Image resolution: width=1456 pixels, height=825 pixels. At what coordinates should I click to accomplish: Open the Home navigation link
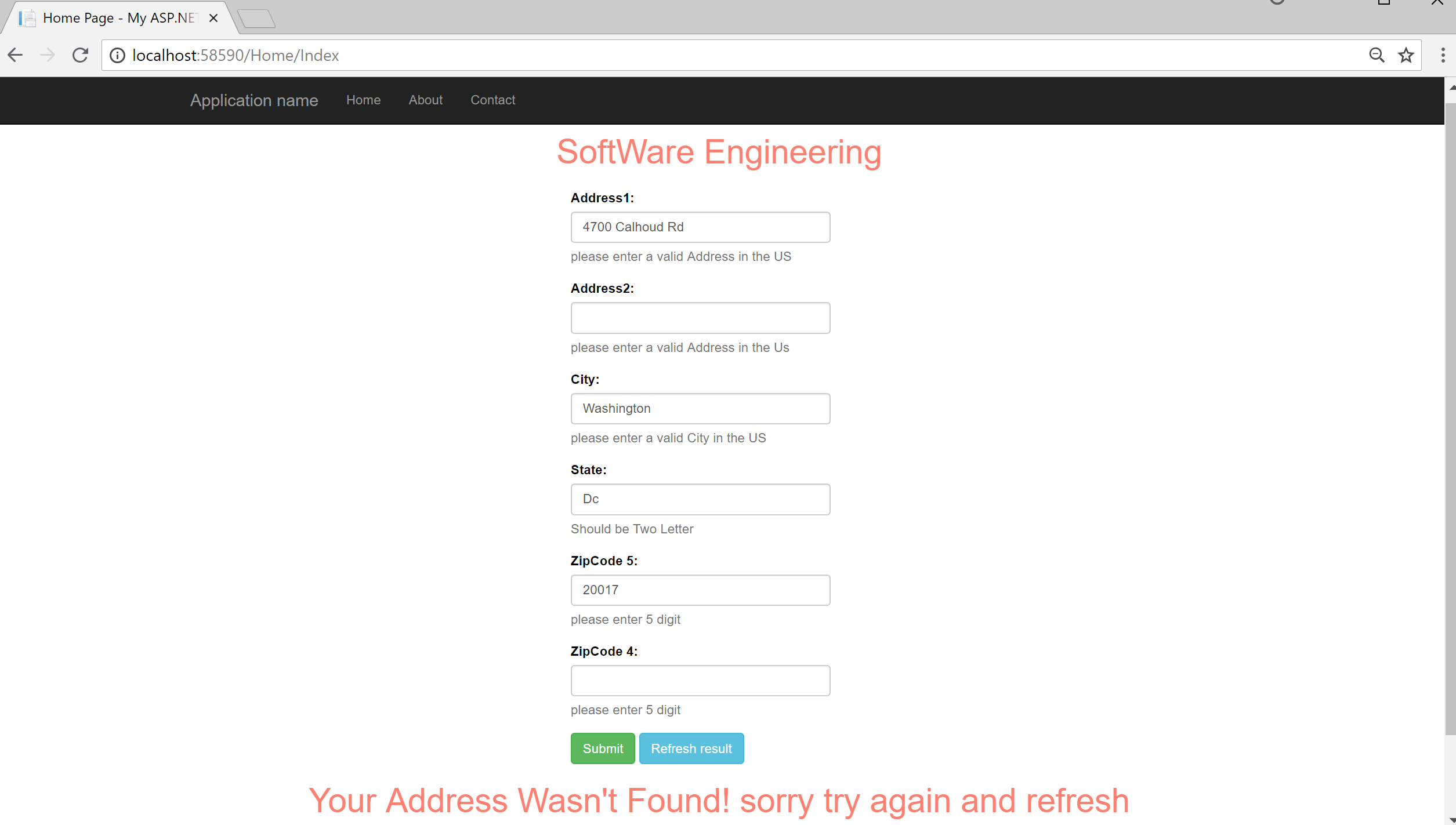[x=363, y=100]
